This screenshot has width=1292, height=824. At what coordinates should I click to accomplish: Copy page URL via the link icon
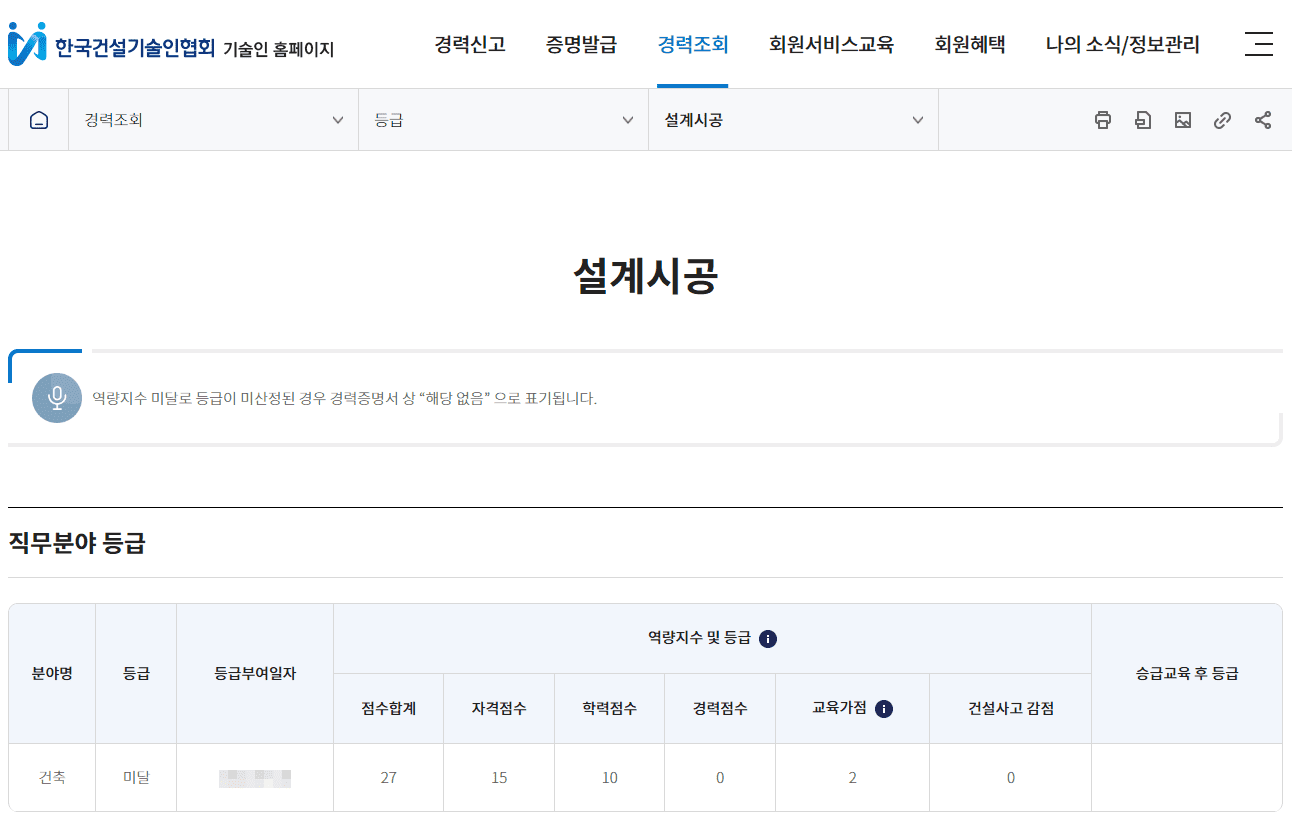click(1222, 119)
